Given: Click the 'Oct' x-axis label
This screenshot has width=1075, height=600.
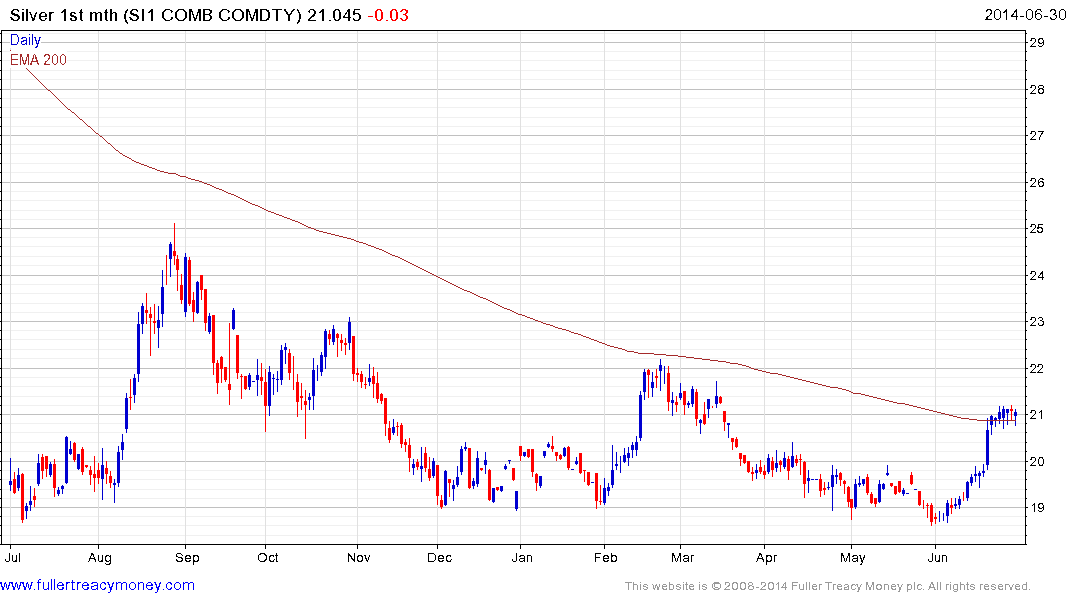Looking at the screenshot, I should [267, 557].
